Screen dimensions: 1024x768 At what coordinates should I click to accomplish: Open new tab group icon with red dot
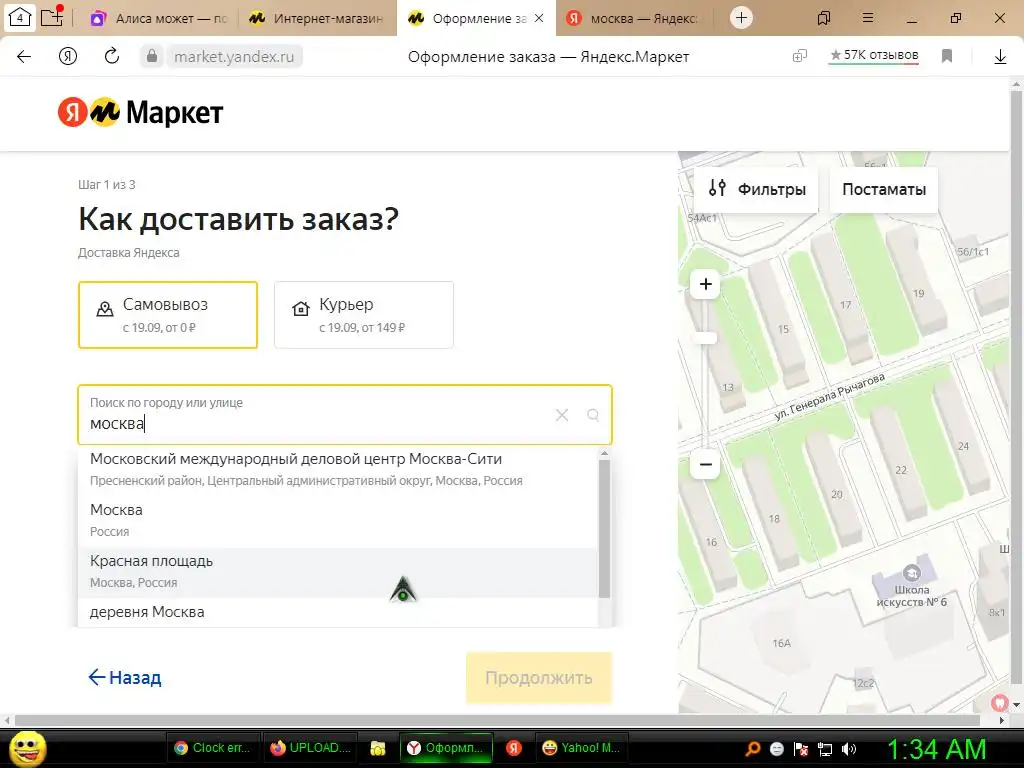coord(52,16)
